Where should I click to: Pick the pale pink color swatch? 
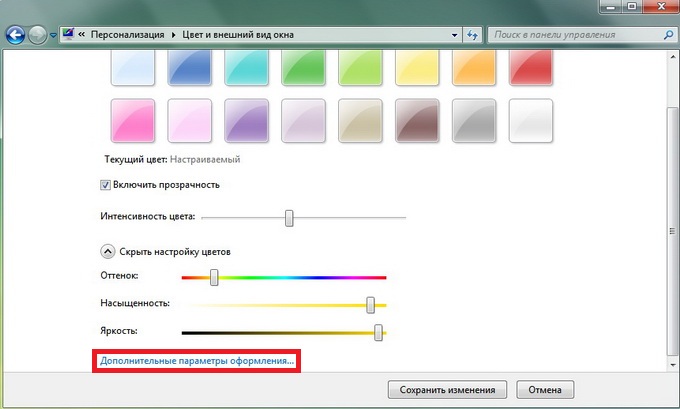click(190, 121)
